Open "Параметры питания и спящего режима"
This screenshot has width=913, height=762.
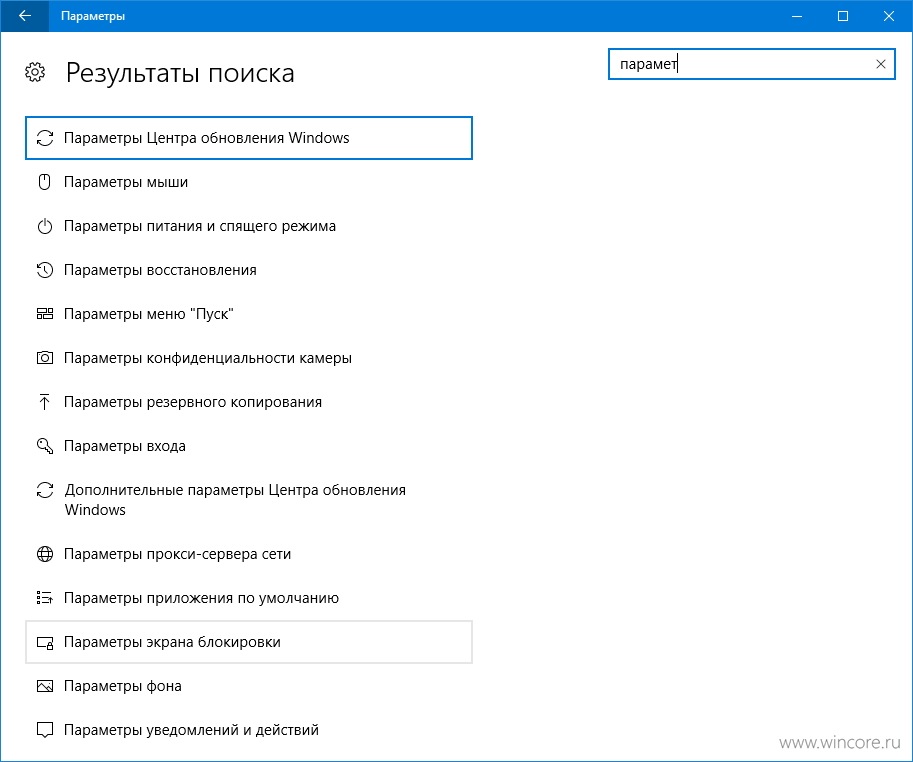249,226
